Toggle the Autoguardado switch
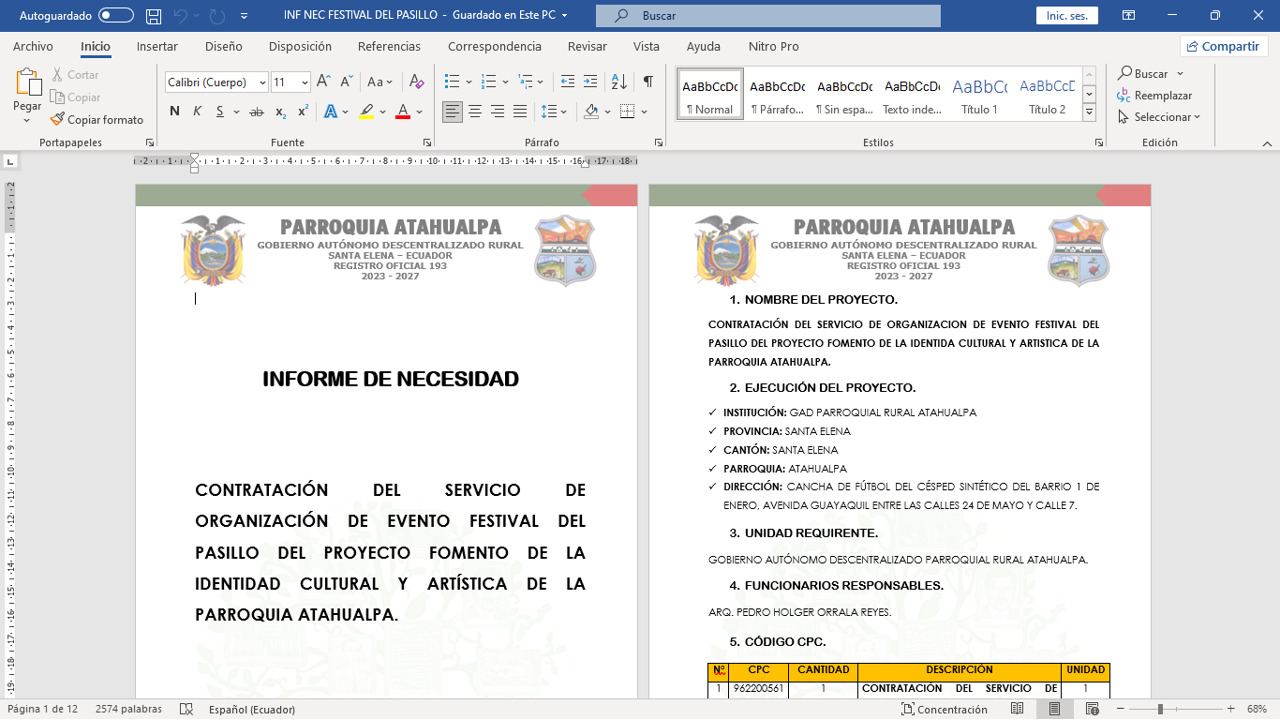The width and height of the screenshot is (1280, 720). pyautogui.click(x=116, y=16)
